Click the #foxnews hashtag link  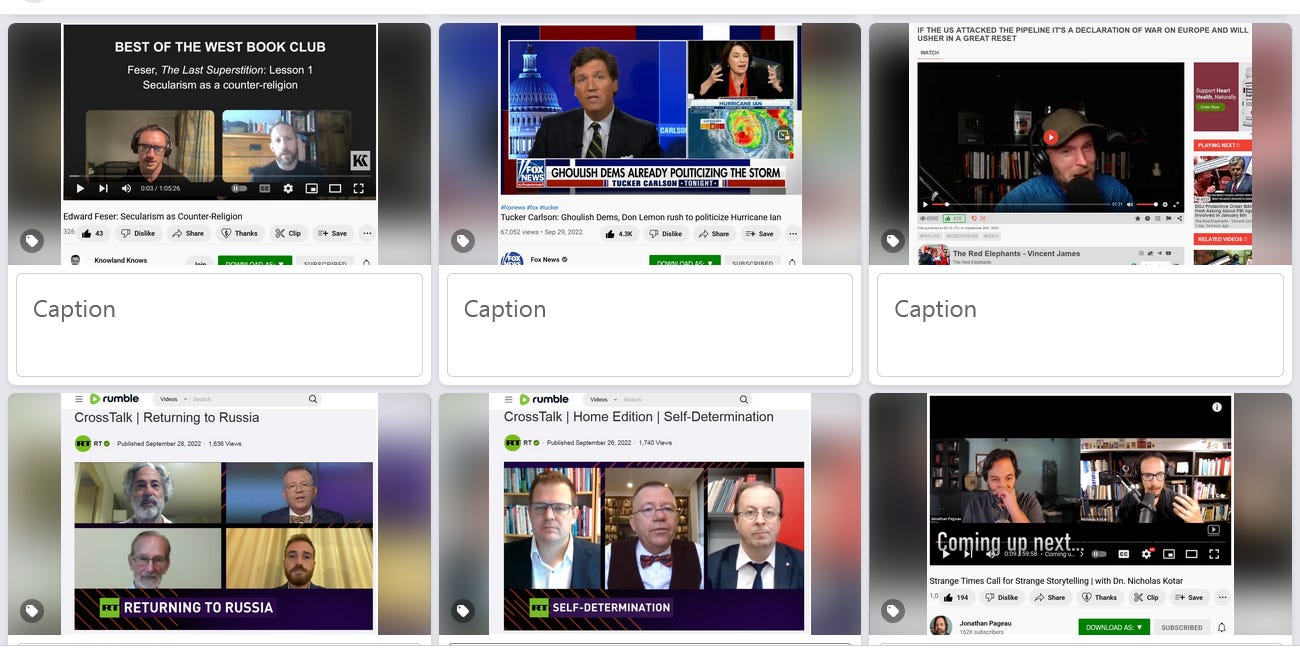[511, 207]
